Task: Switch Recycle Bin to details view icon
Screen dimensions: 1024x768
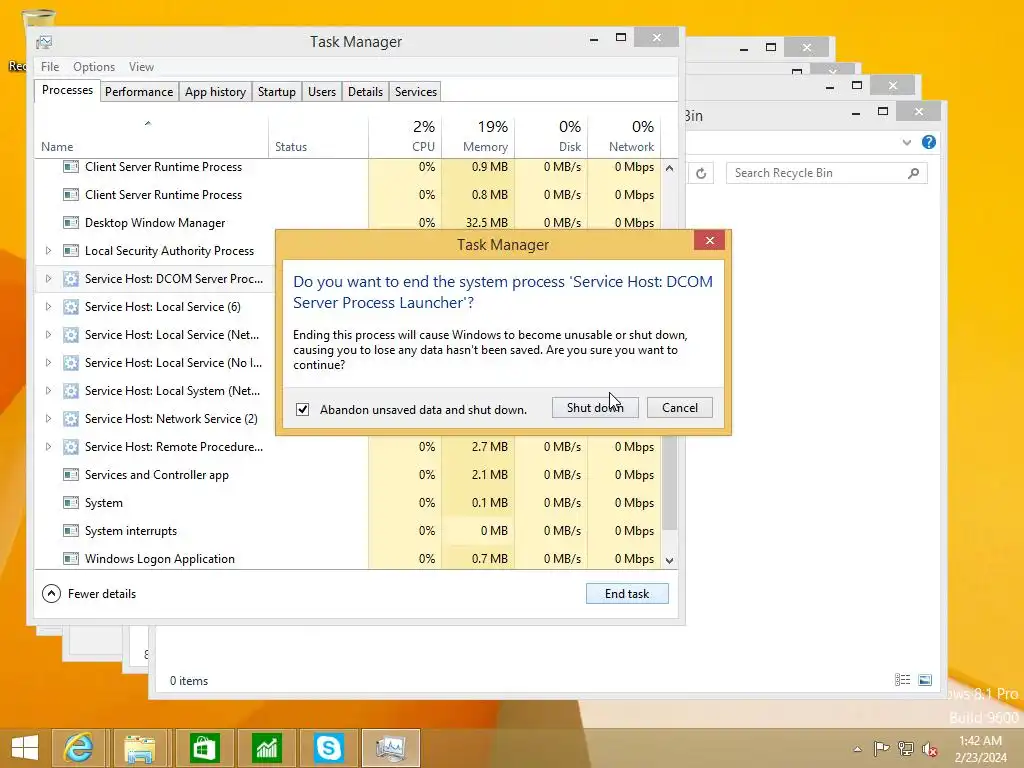Action: 903,680
